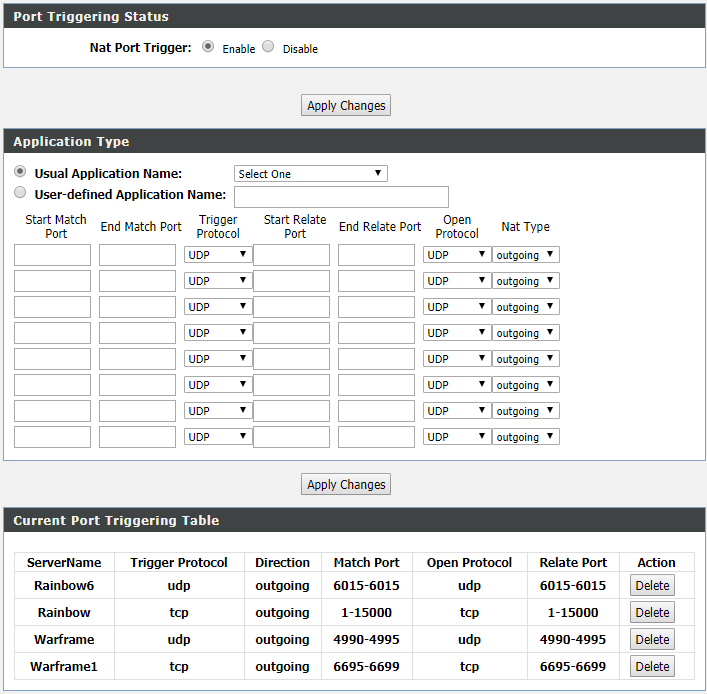Open the Usual Application Name 'Select One' dropdown

tap(311, 174)
